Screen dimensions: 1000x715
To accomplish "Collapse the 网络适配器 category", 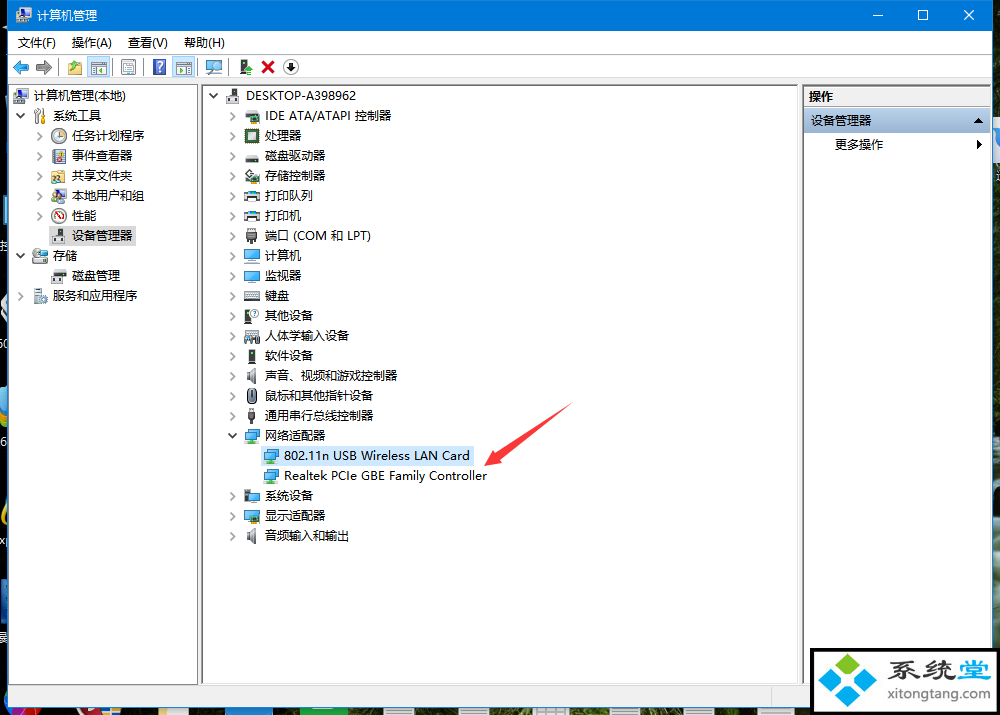I will coord(233,436).
